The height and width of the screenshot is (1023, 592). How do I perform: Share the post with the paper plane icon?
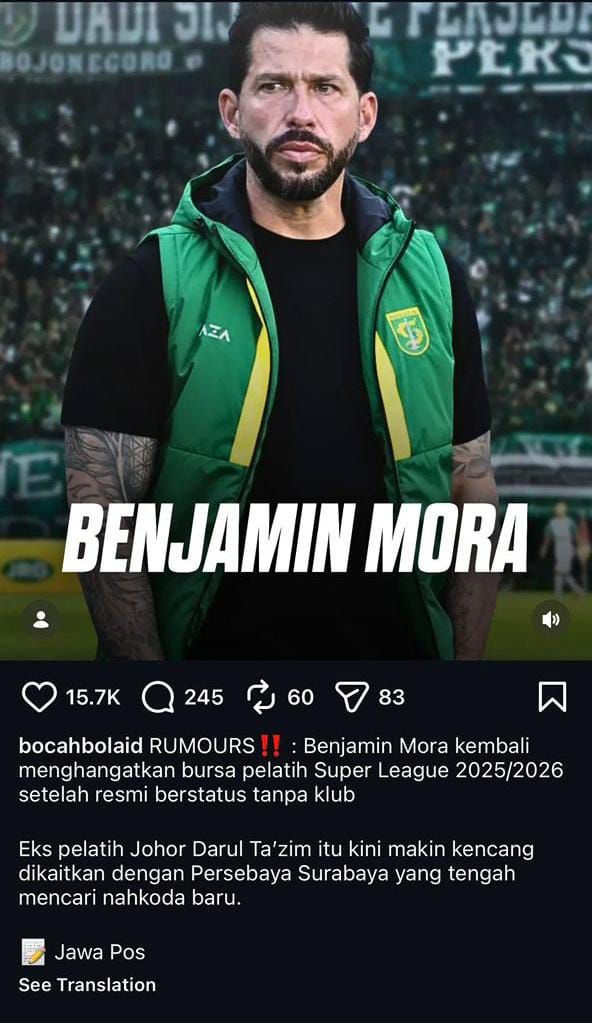352,697
